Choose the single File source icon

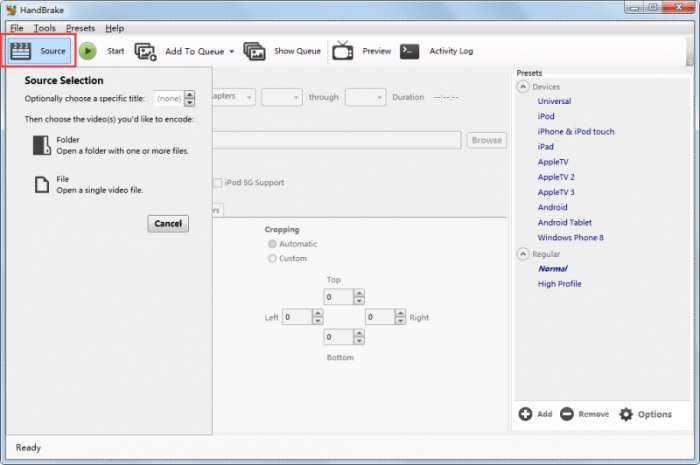pyautogui.click(x=42, y=184)
